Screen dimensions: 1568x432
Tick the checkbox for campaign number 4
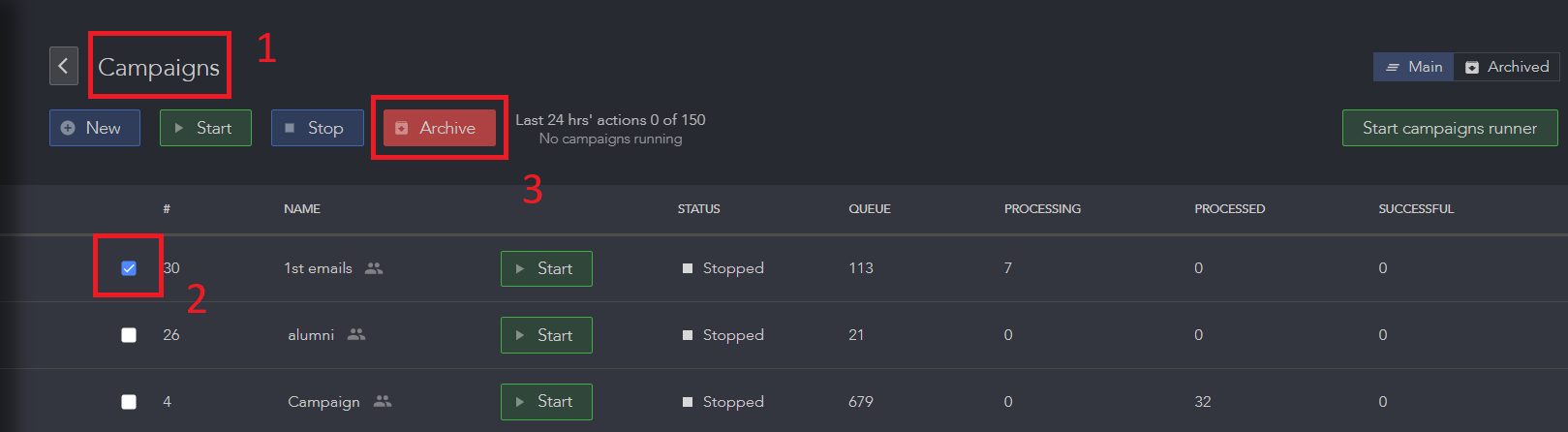(129, 402)
